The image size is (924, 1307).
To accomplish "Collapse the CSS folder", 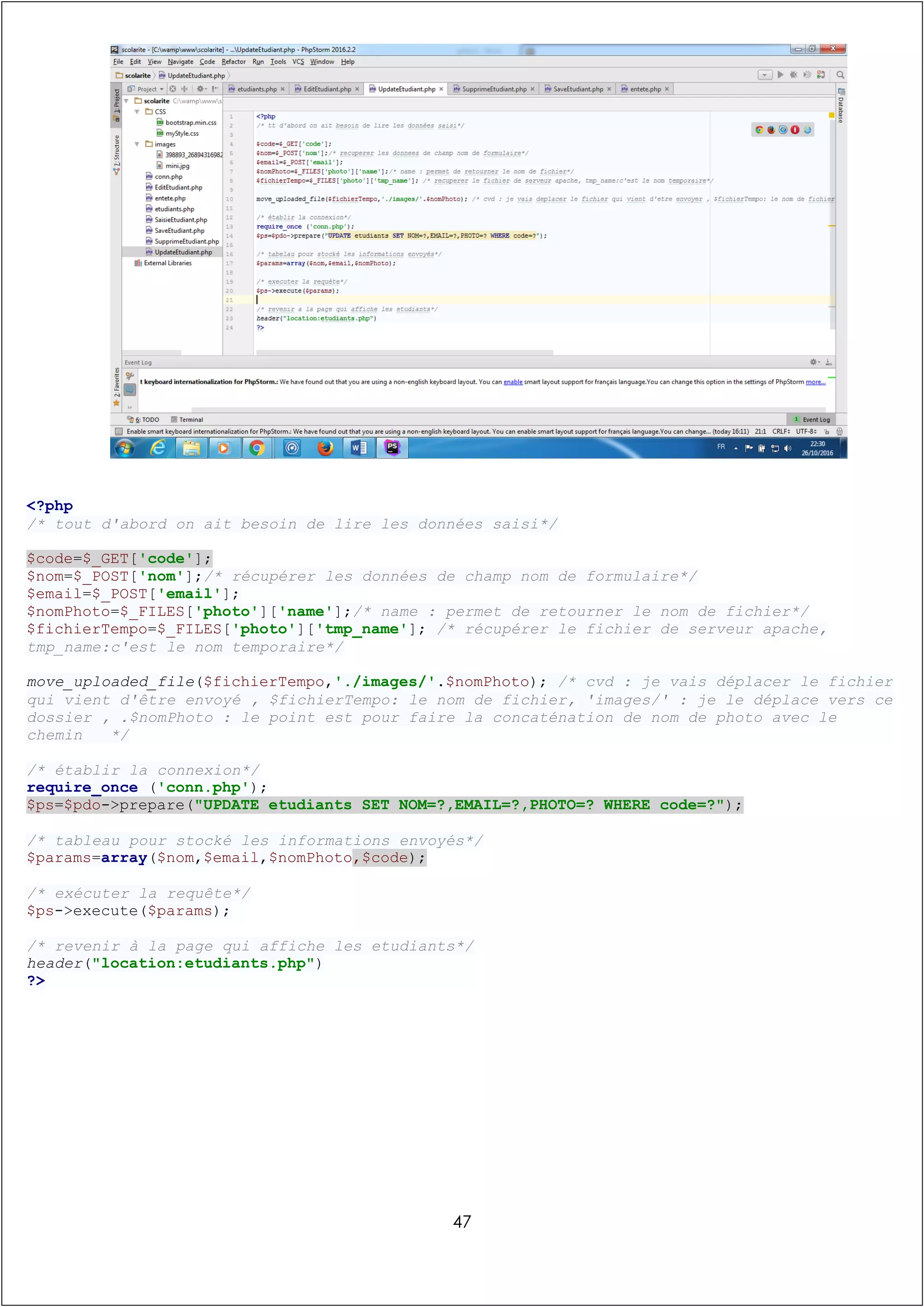I will 137,111.
